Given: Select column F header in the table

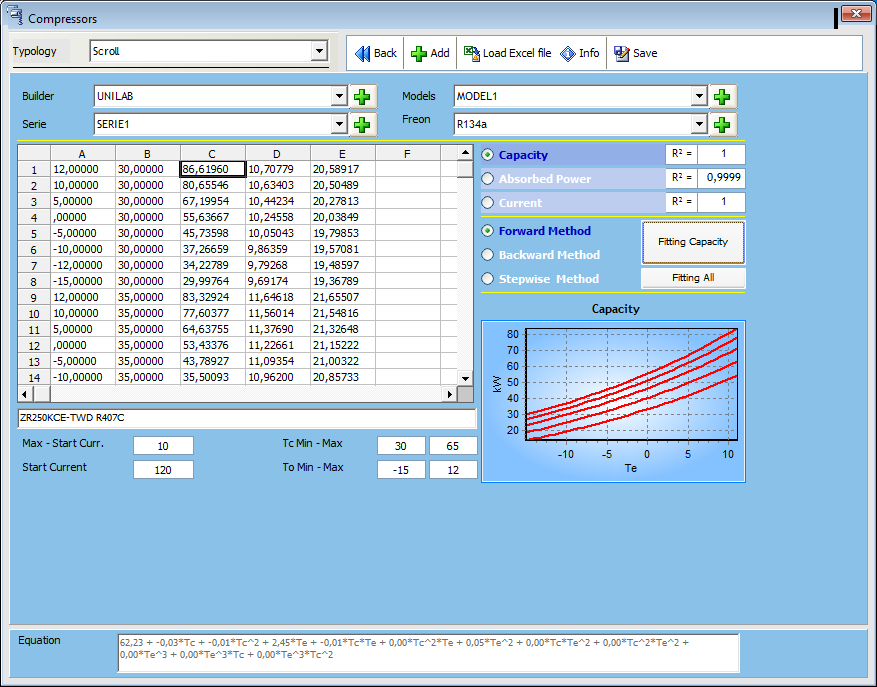Looking at the screenshot, I should coord(407,153).
